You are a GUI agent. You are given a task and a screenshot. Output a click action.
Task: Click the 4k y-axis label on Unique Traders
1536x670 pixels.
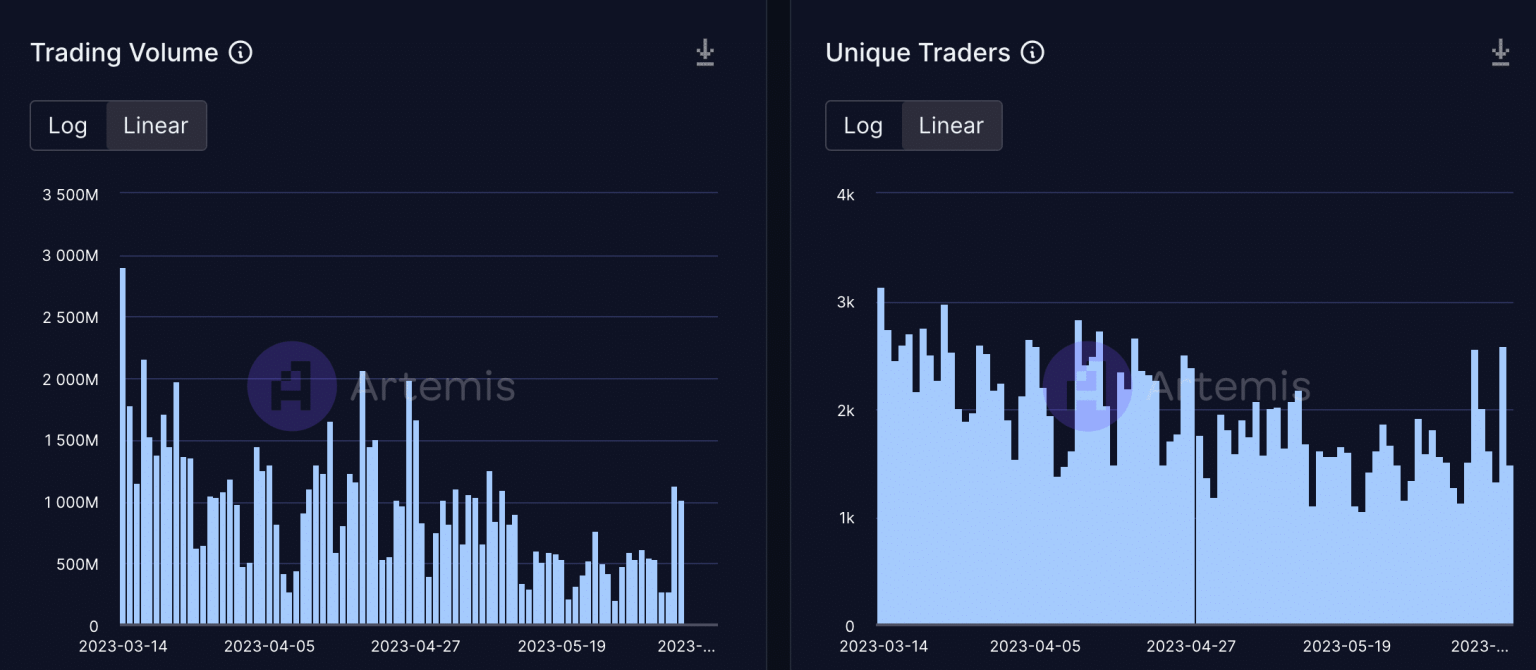click(845, 194)
